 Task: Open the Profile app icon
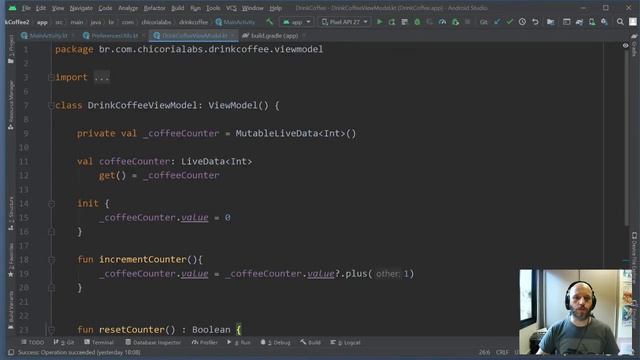(x=442, y=22)
